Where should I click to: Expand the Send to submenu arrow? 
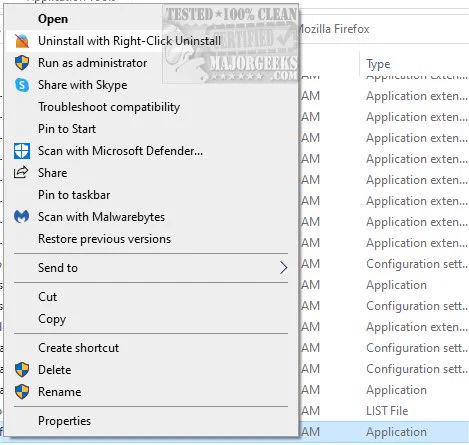tap(283, 268)
